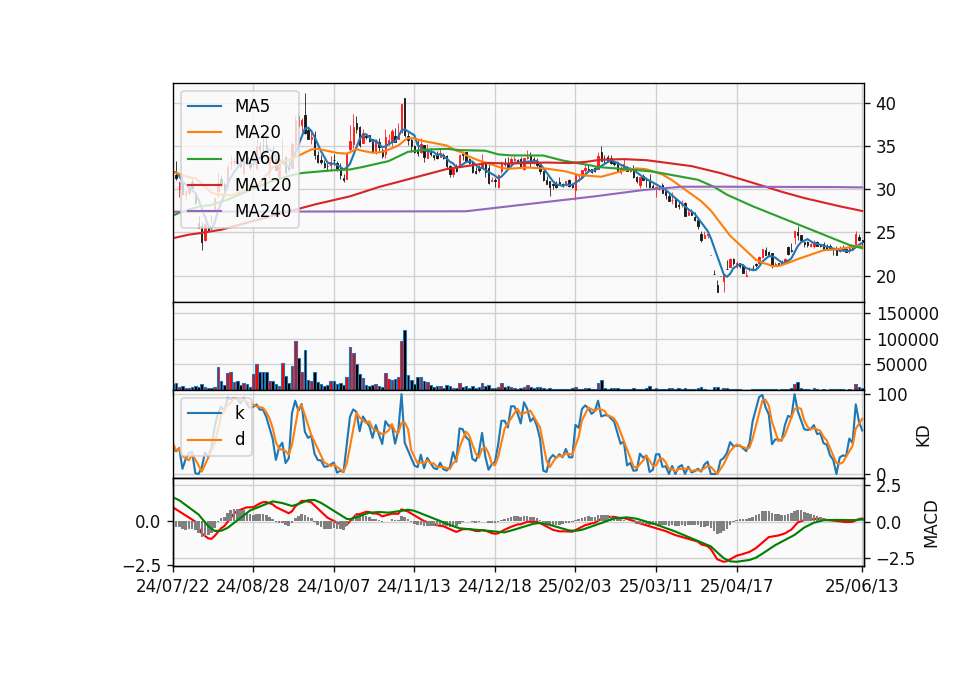Click the volume axis value 50000

coord(902,365)
